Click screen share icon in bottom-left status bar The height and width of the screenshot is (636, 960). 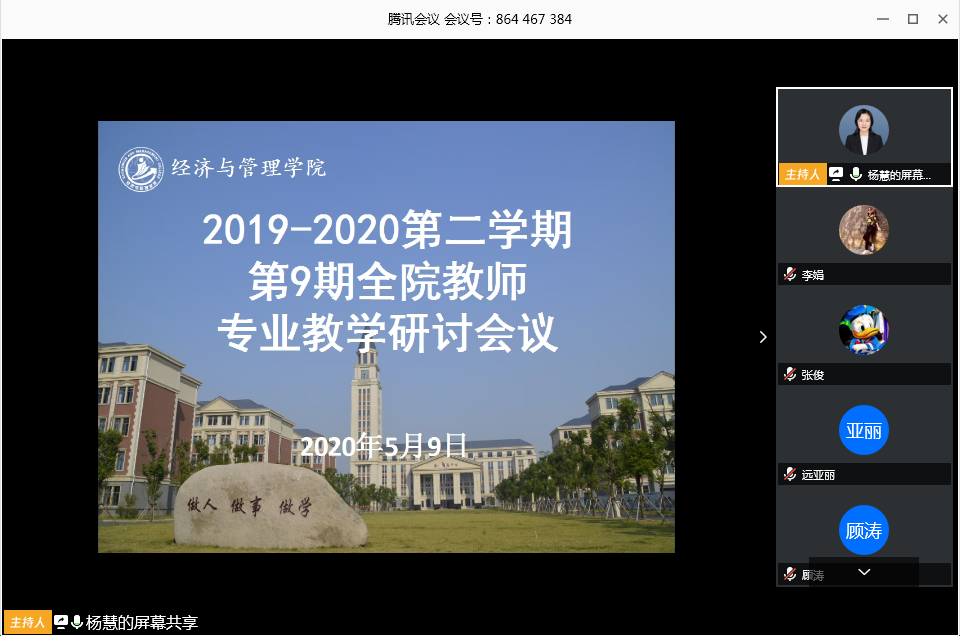(x=61, y=622)
